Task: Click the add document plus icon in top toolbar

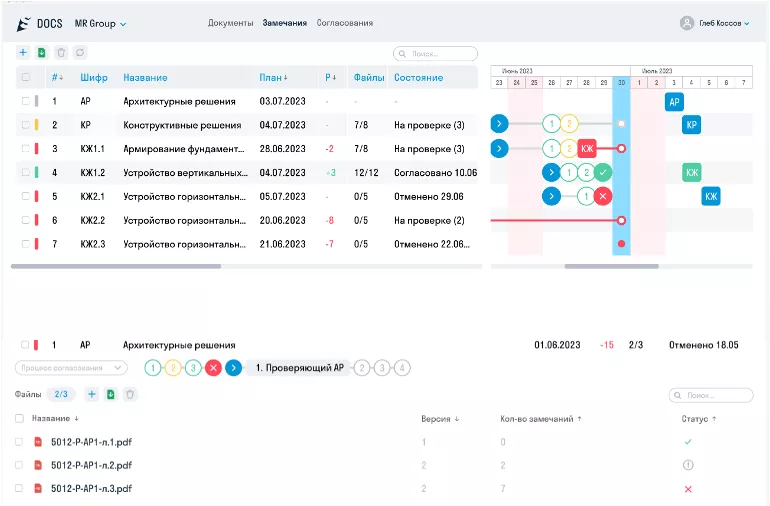Action: tap(24, 53)
